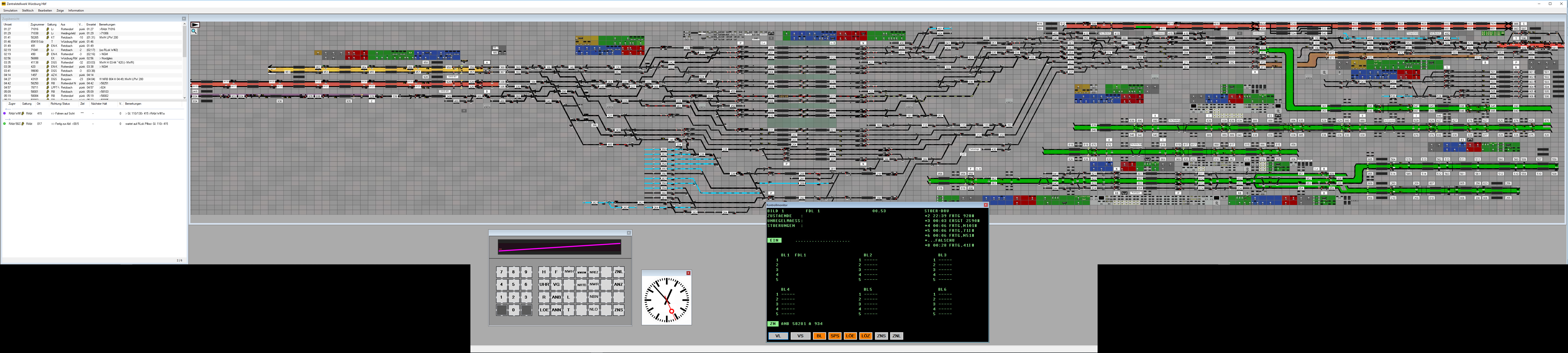This screenshot has height=353, width=1568.
Task: Toggle the orange LÖZ button in Kontrollmonitor
Action: pyautogui.click(x=866, y=336)
